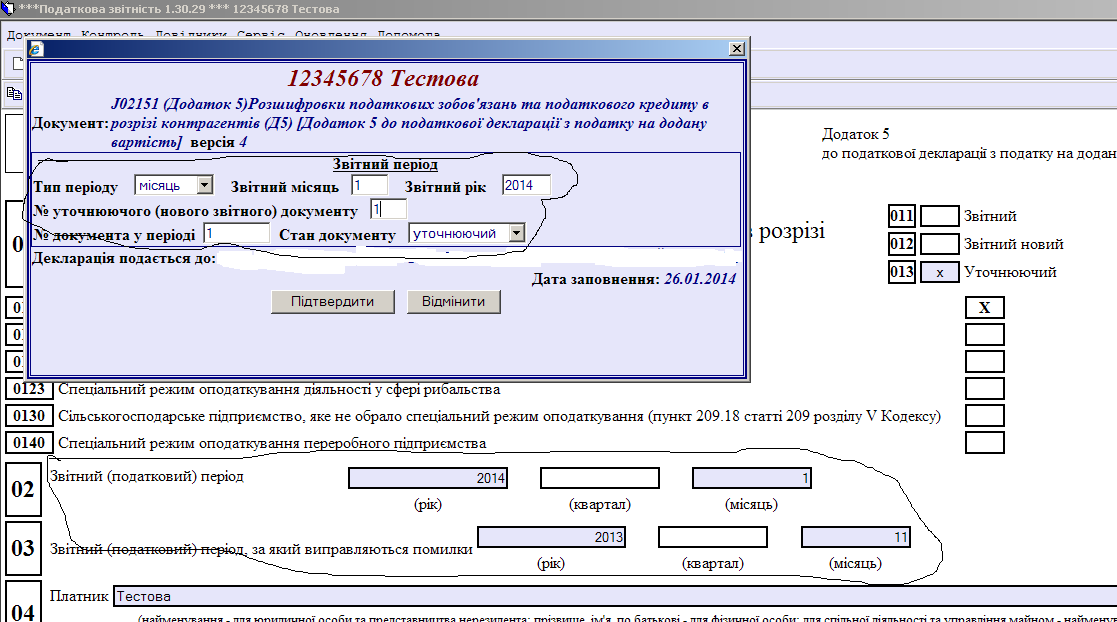This screenshot has width=1117, height=622.
Task: Click the application icon in main title bar
Action: click(9, 9)
